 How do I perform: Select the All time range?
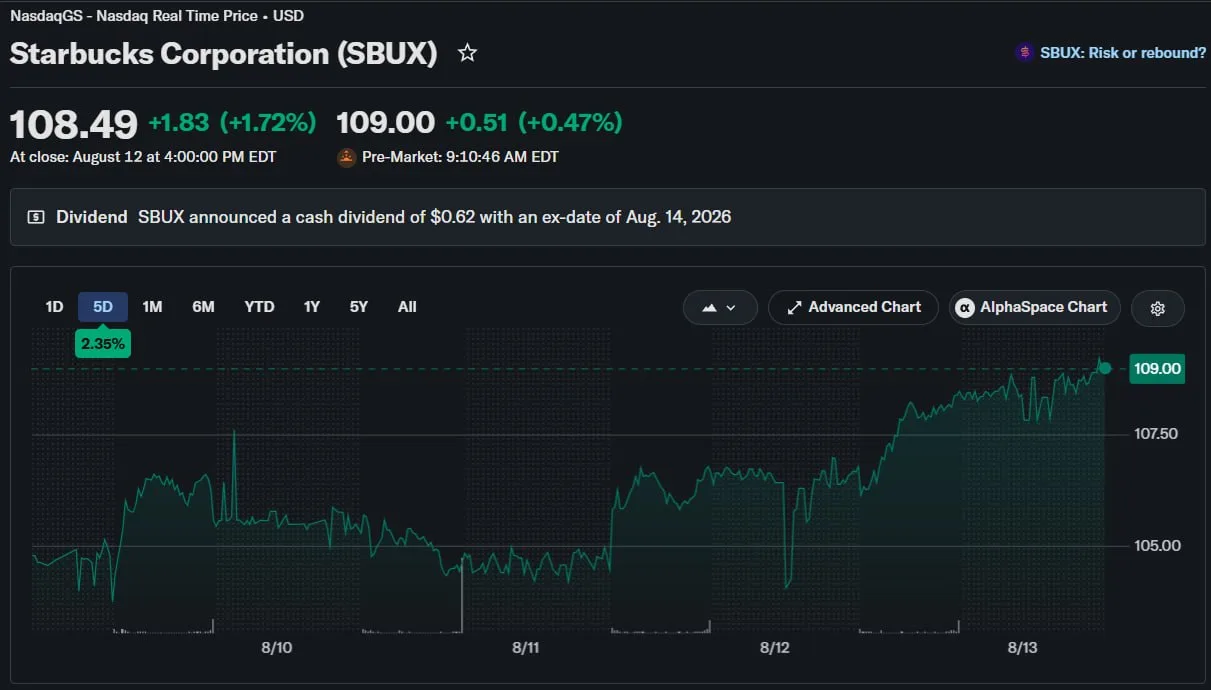click(x=407, y=307)
